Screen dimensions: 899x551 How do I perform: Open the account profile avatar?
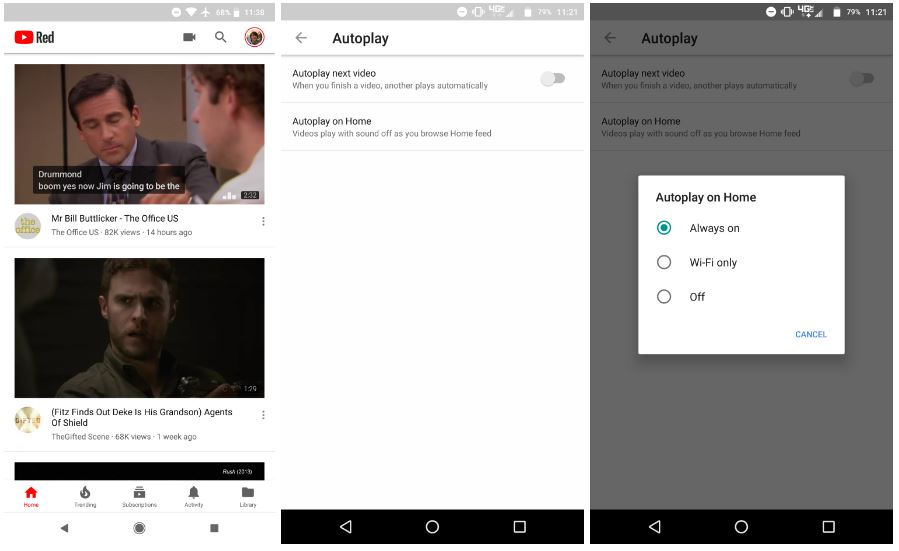click(x=254, y=37)
